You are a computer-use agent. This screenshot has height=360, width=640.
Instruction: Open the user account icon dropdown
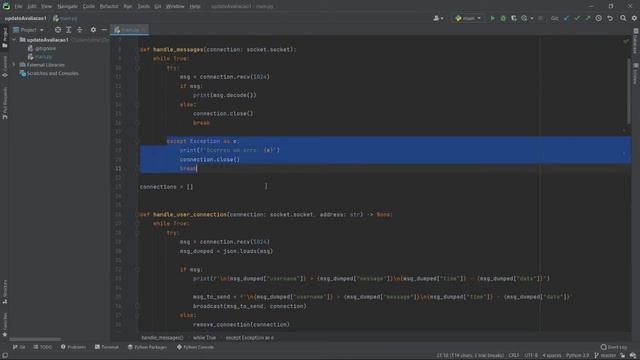click(x=438, y=18)
